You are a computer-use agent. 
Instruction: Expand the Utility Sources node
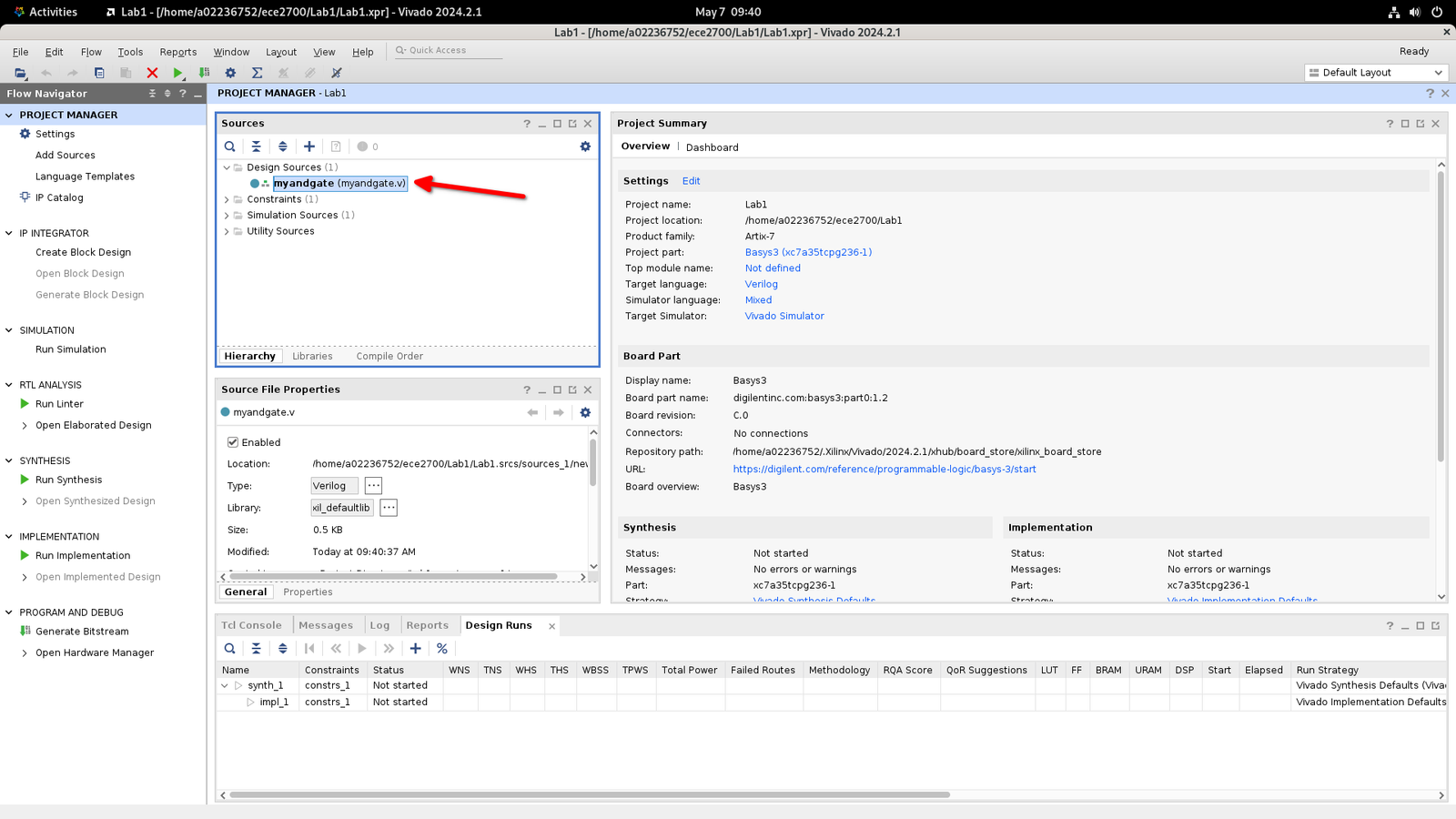[227, 231]
